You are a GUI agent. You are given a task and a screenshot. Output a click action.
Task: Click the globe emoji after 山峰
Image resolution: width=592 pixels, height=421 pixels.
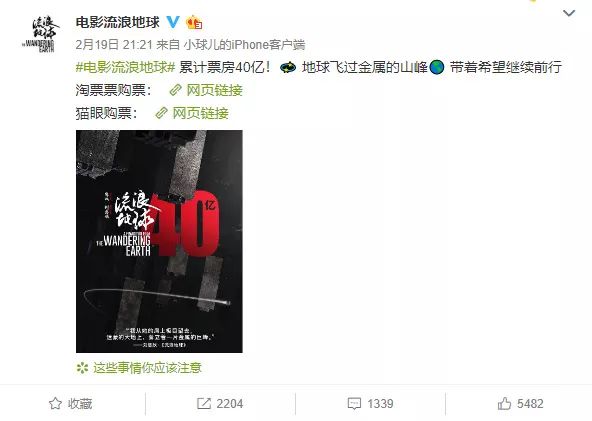click(437, 68)
